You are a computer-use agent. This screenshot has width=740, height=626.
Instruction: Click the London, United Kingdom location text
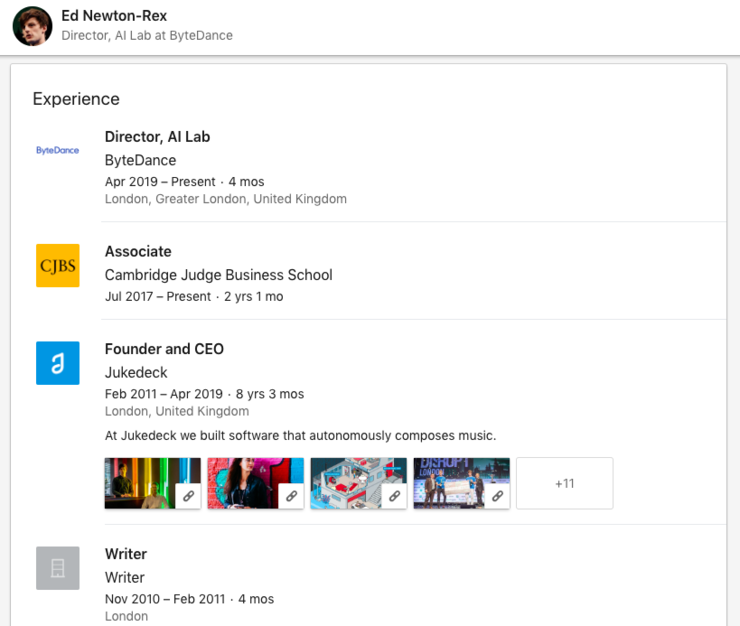[177, 411]
